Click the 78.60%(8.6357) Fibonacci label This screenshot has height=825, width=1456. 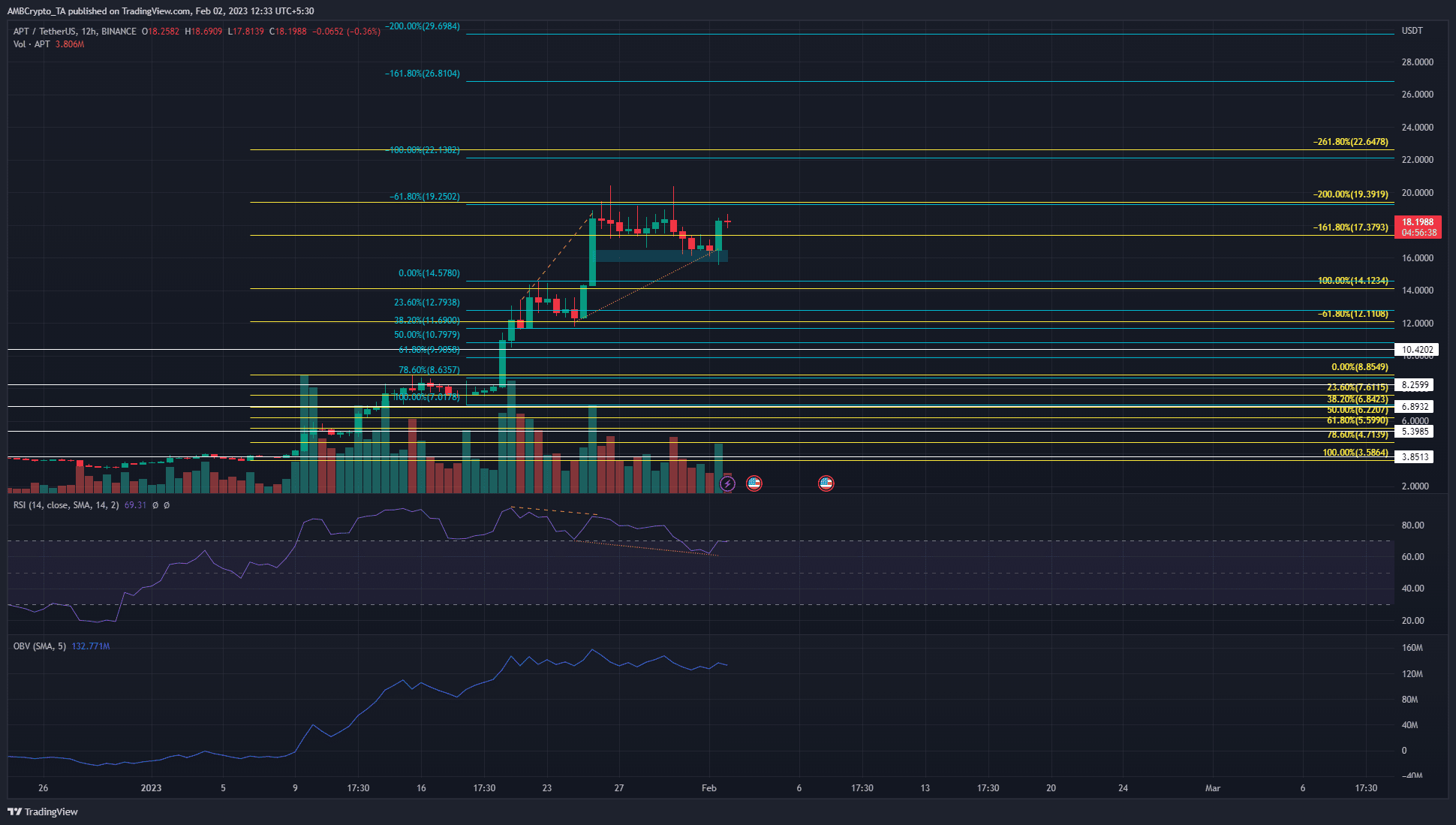click(x=429, y=370)
